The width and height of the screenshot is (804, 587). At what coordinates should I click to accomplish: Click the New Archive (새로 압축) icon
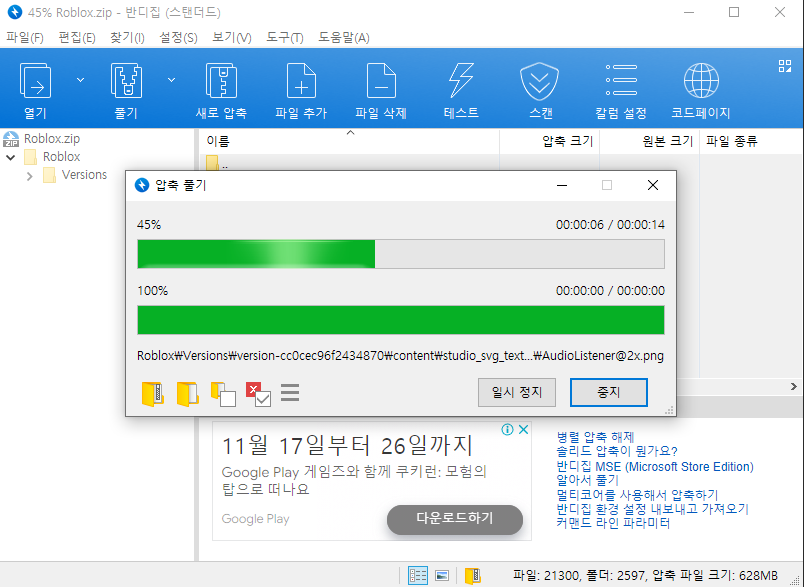click(221, 80)
